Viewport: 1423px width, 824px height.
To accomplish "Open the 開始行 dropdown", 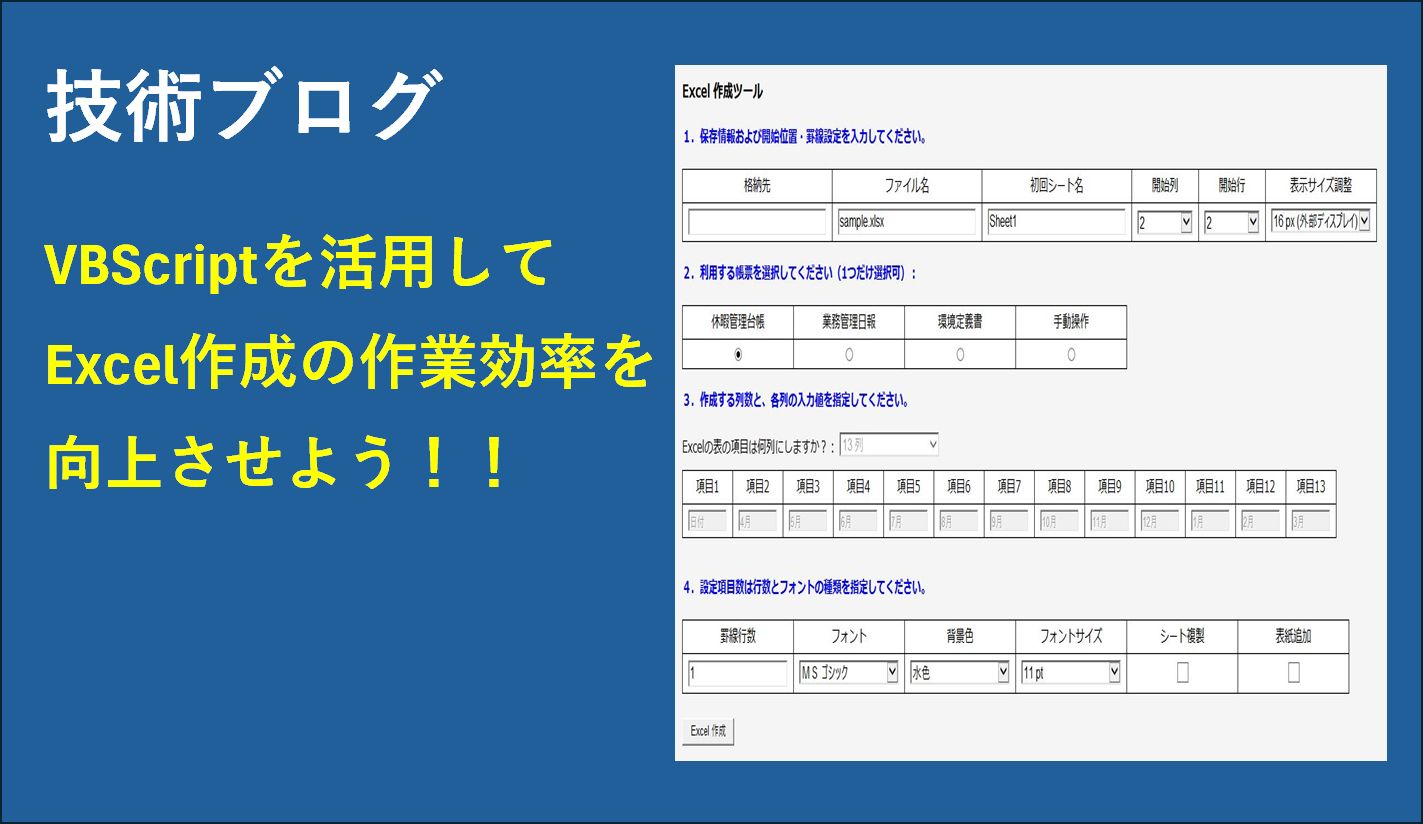I will (1231, 223).
